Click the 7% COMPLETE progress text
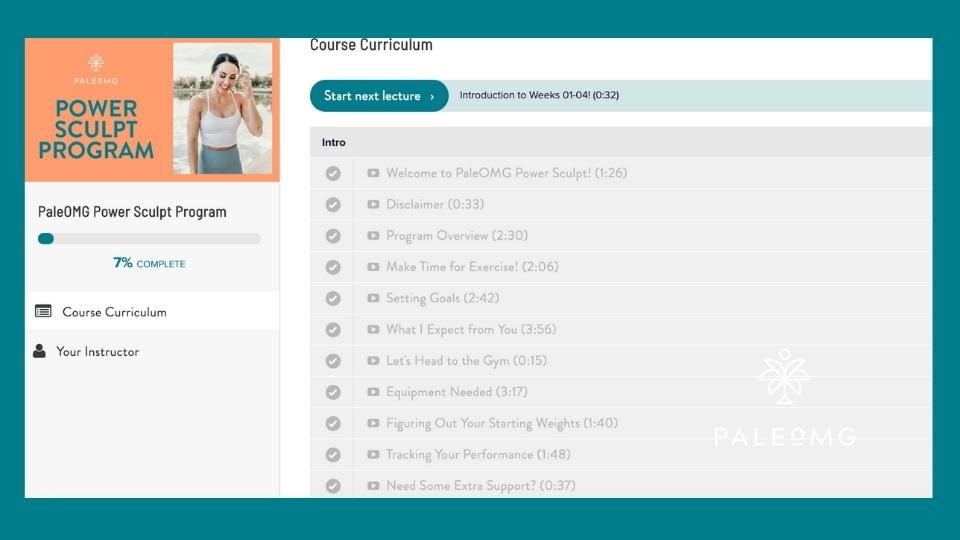The height and width of the screenshot is (540, 960). (149, 263)
